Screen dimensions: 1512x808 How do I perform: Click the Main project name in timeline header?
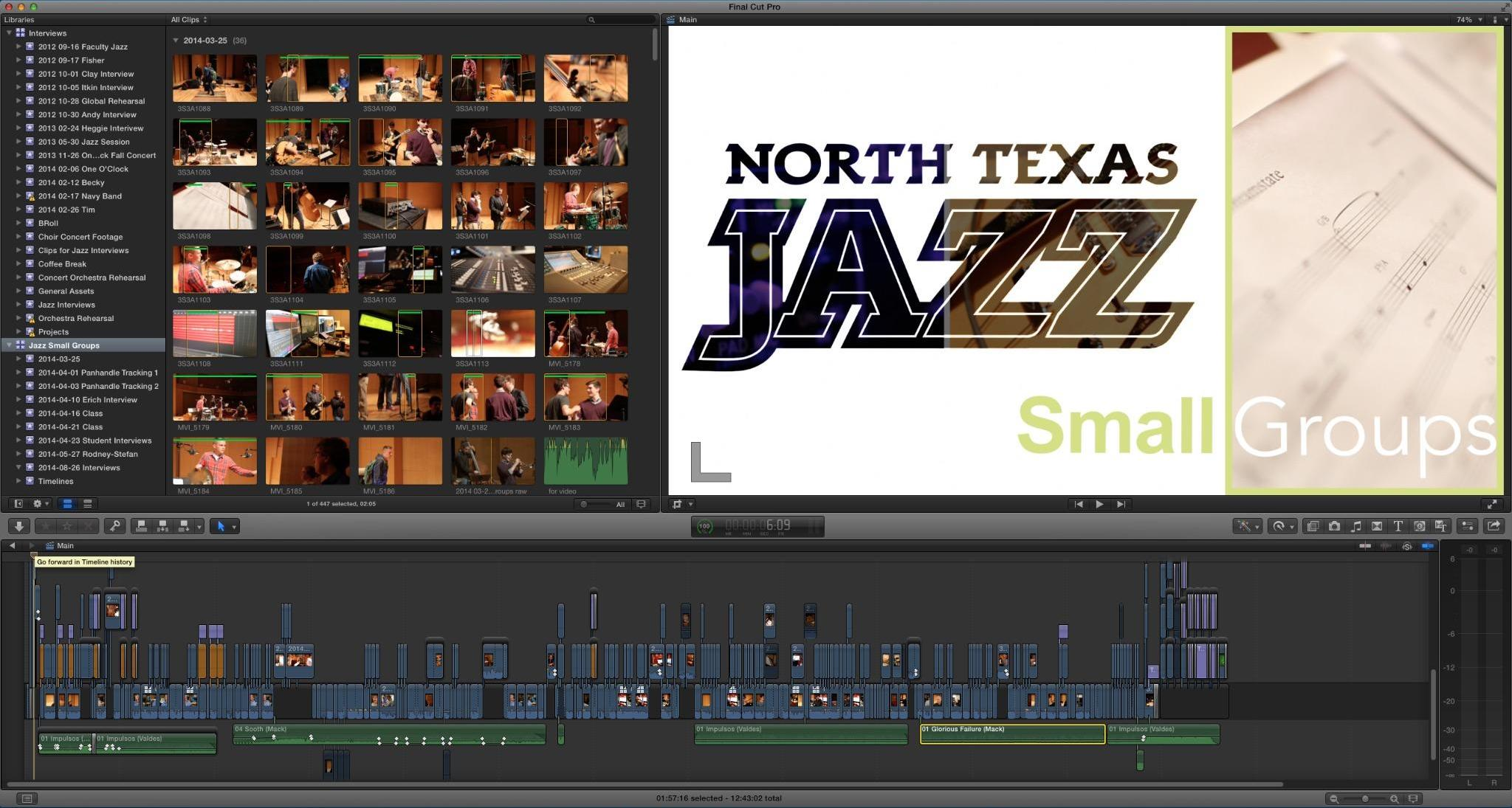tap(65, 546)
